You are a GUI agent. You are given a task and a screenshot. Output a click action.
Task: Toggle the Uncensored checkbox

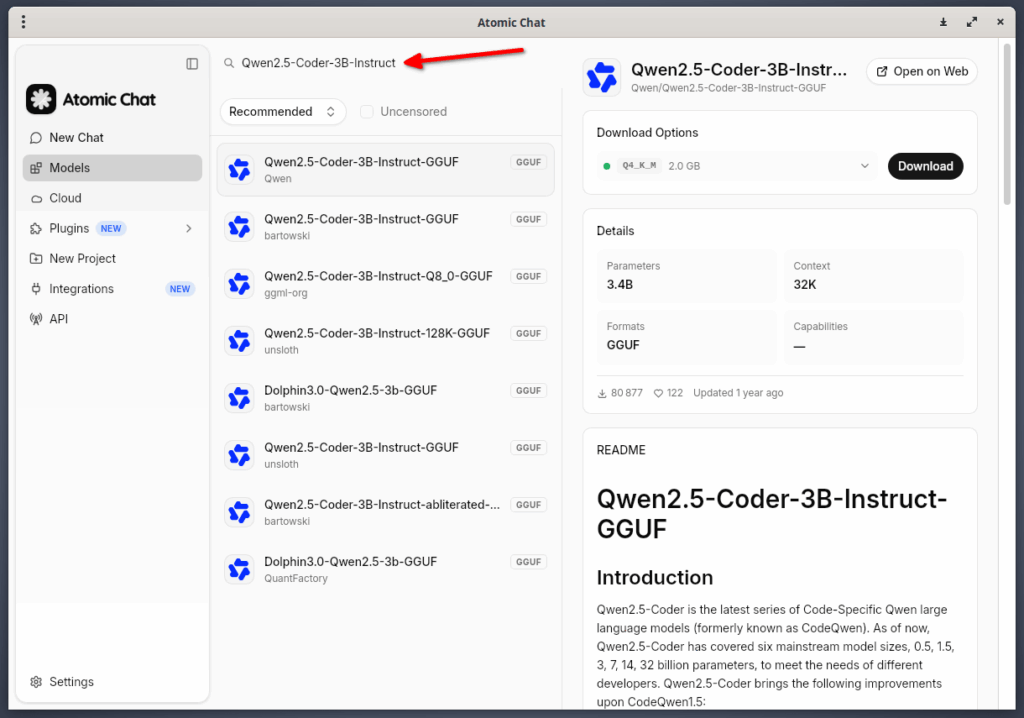(367, 112)
